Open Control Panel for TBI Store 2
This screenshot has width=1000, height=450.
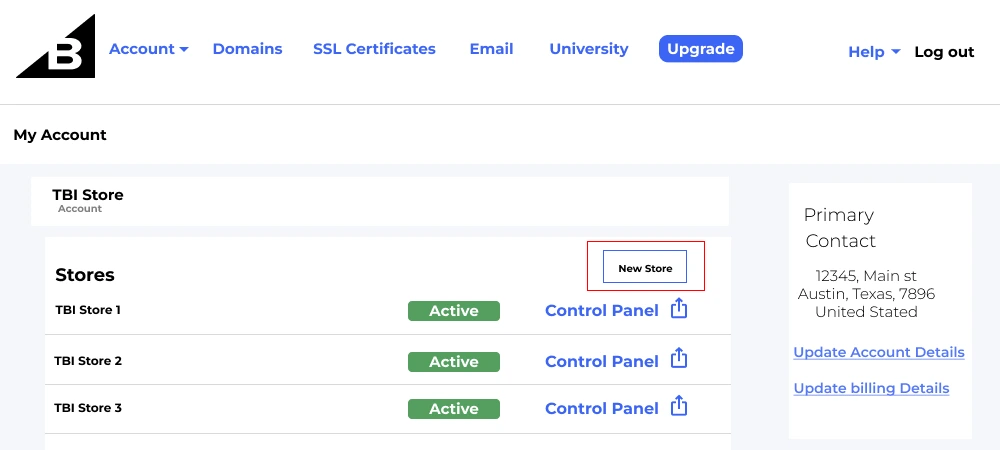[x=601, y=361]
